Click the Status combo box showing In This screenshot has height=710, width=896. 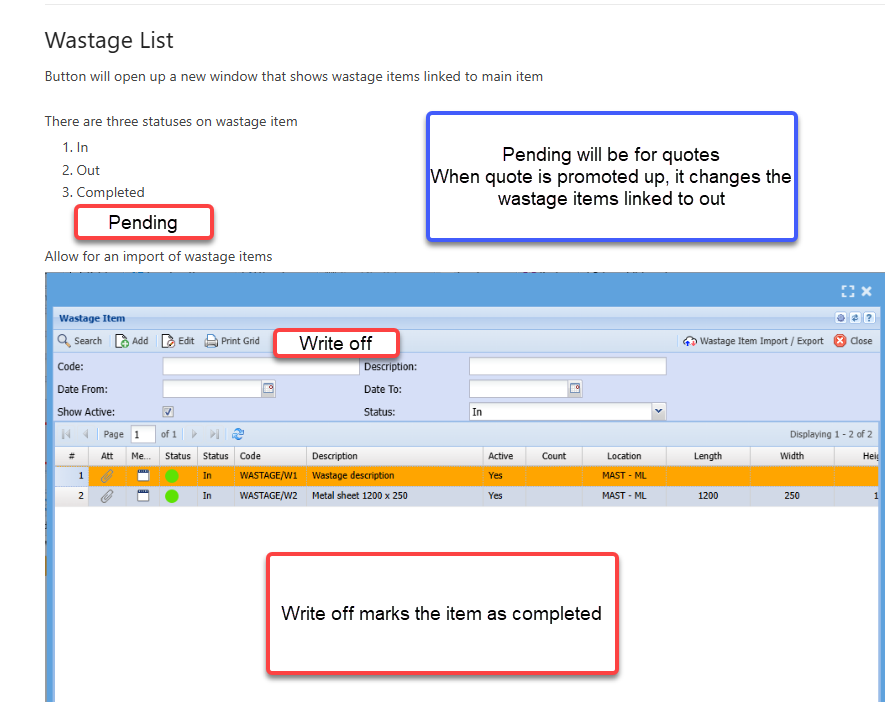pyautogui.click(x=567, y=412)
